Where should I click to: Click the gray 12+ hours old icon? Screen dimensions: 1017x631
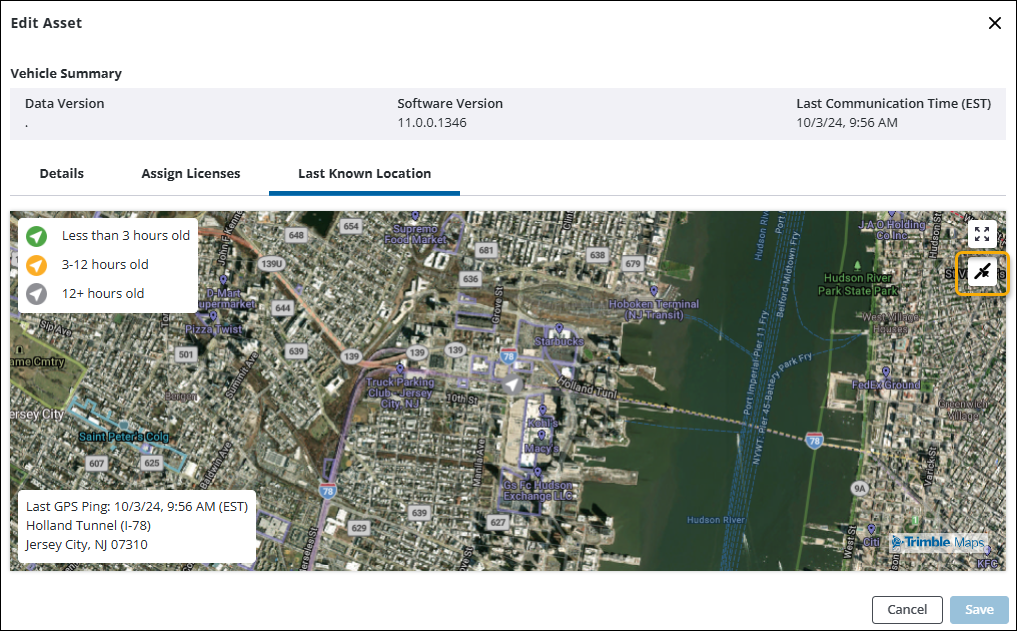click(x=37, y=294)
